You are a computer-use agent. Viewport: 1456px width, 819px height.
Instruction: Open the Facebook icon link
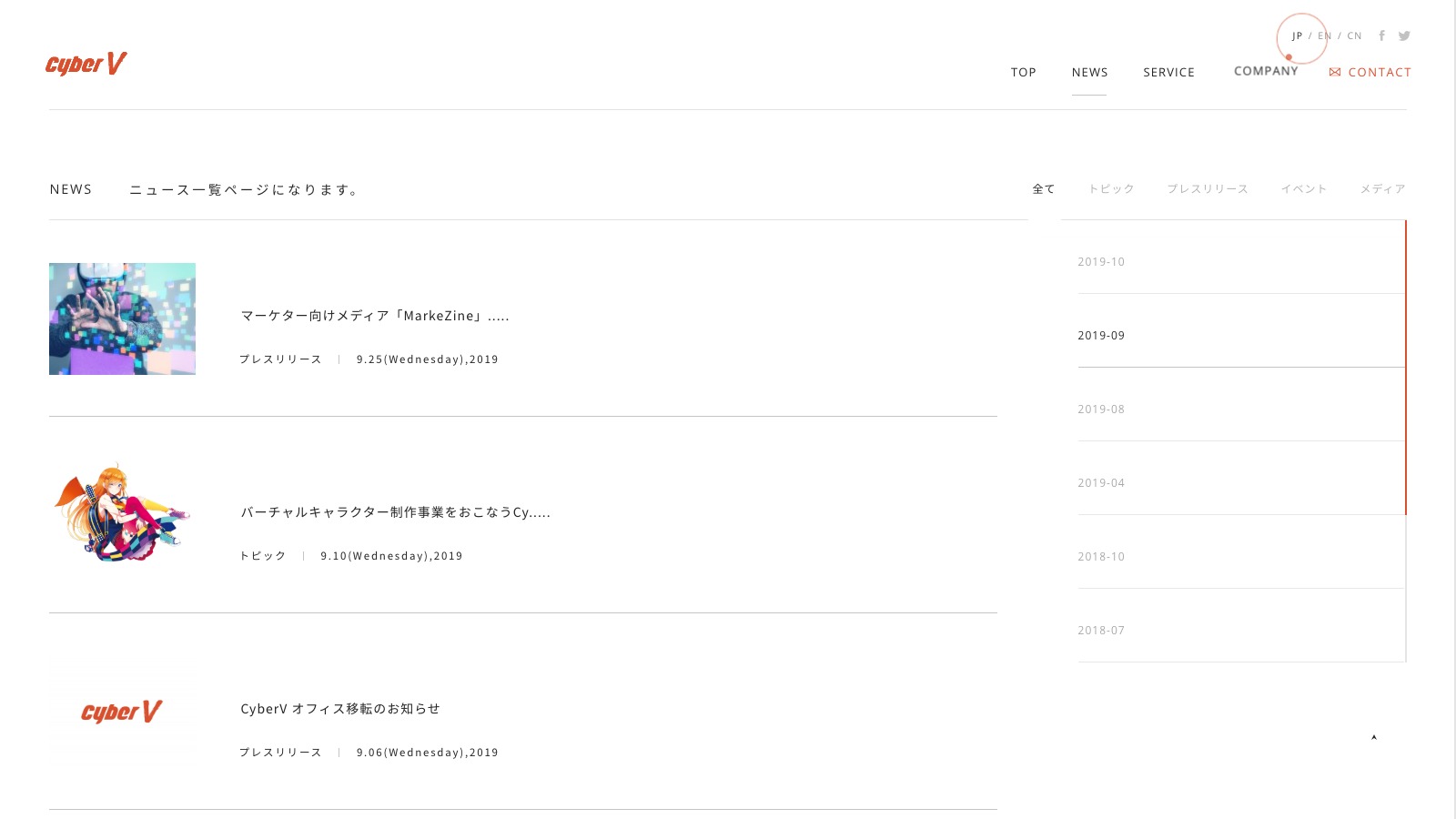pos(1381,35)
